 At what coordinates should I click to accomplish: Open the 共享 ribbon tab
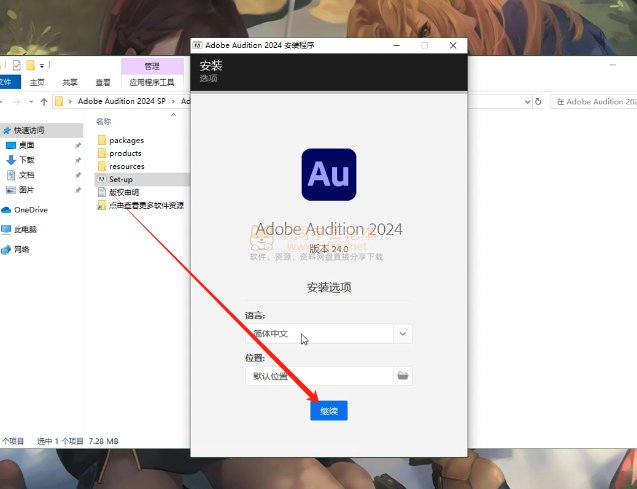[x=70, y=82]
